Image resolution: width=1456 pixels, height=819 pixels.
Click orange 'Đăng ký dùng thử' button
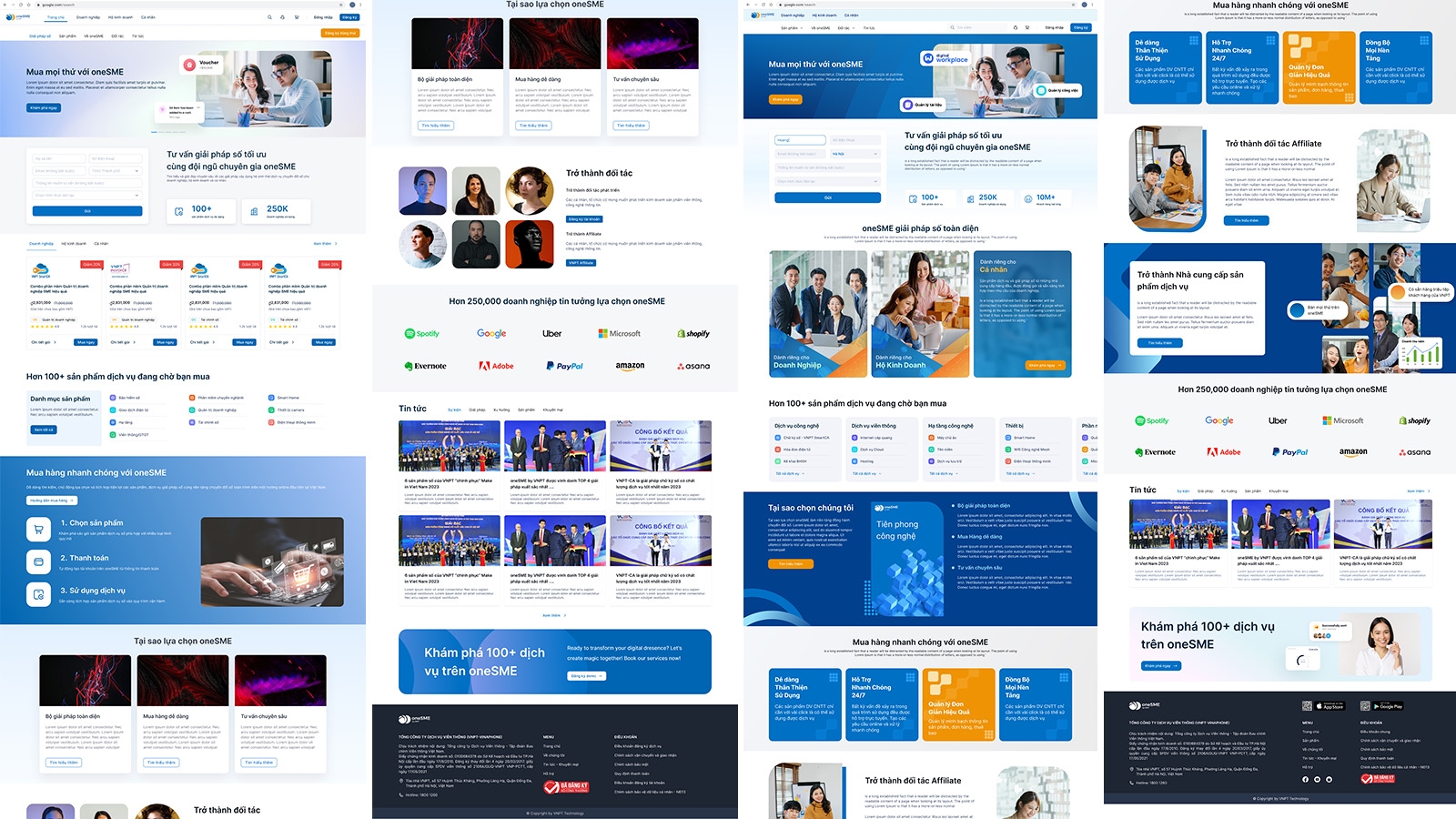[340, 33]
